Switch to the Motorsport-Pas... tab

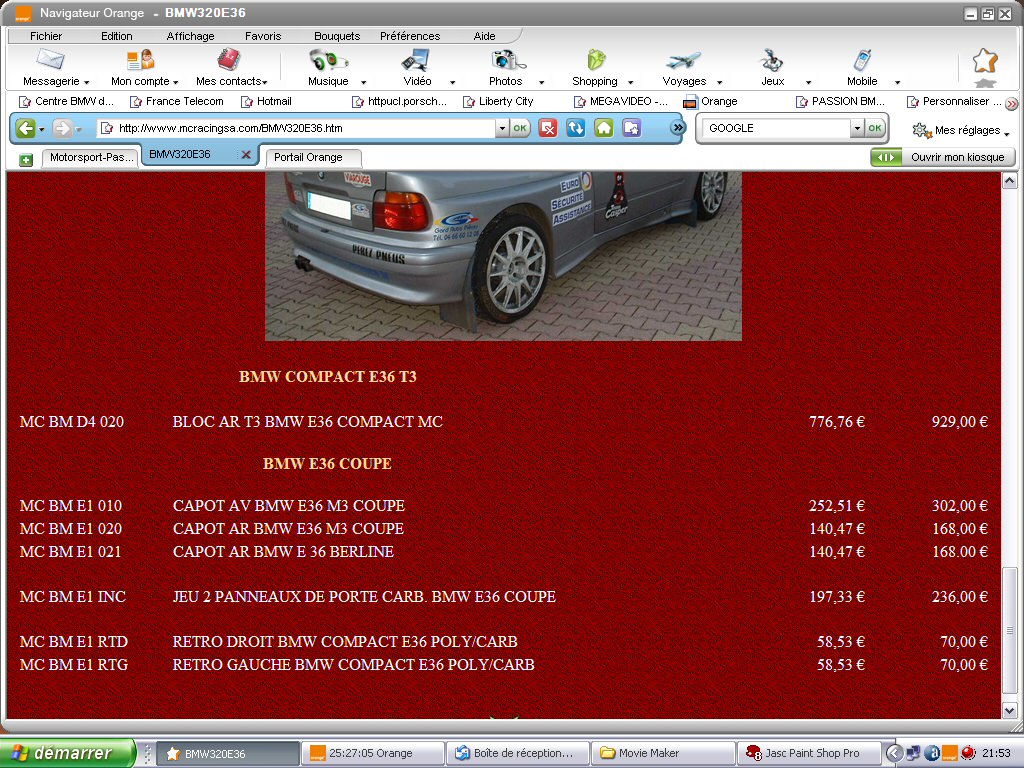[90, 157]
